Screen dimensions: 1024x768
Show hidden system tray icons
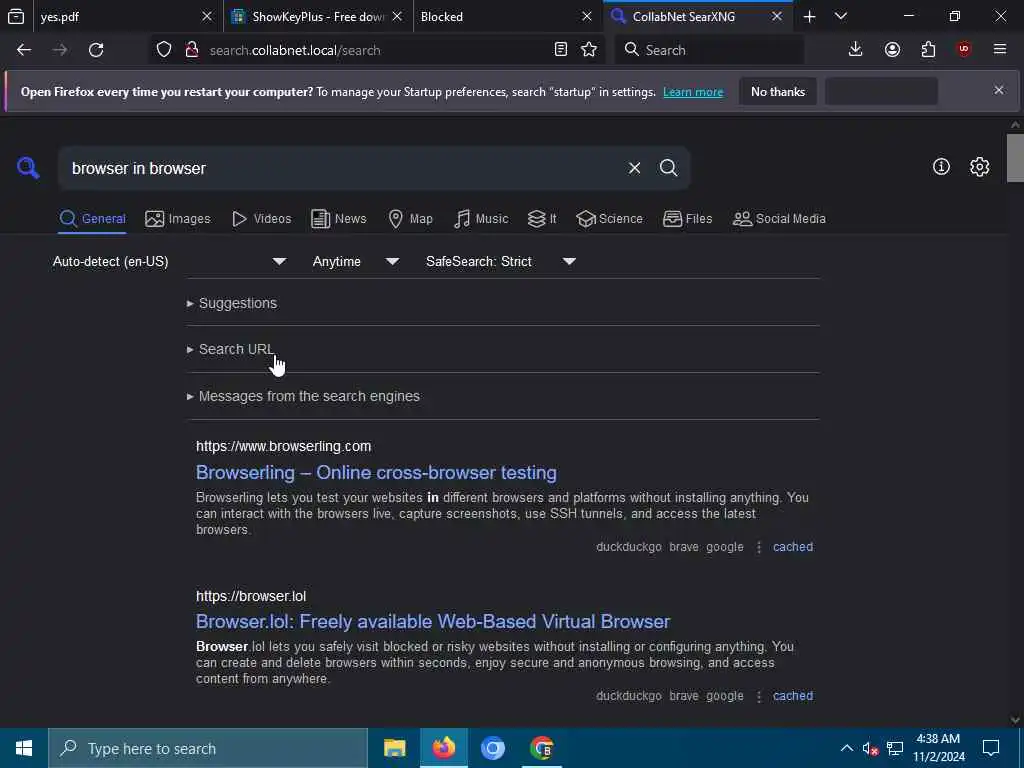[846, 748]
